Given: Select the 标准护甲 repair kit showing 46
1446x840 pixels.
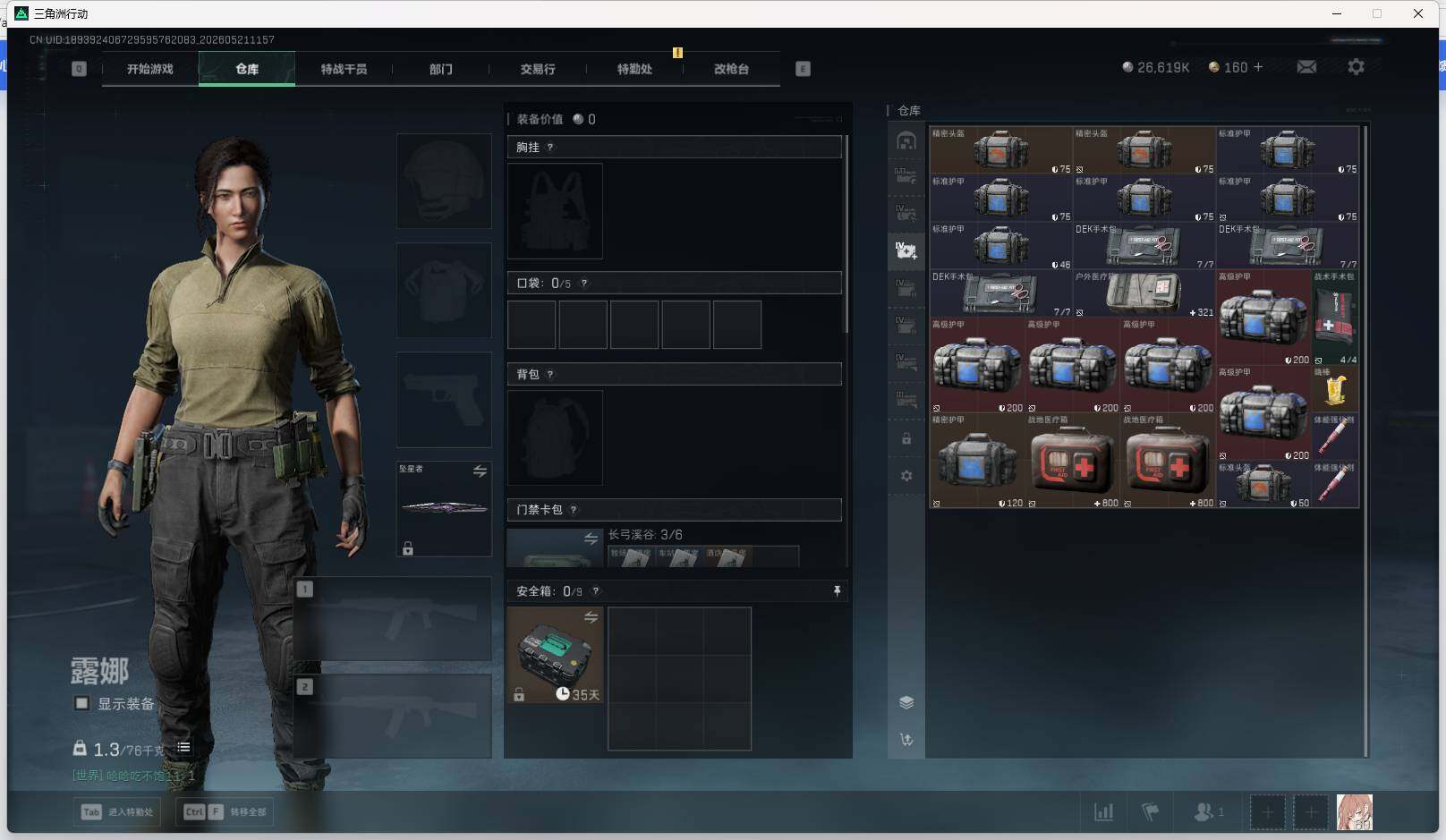Looking at the screenshot, I should click(1001, 246).
